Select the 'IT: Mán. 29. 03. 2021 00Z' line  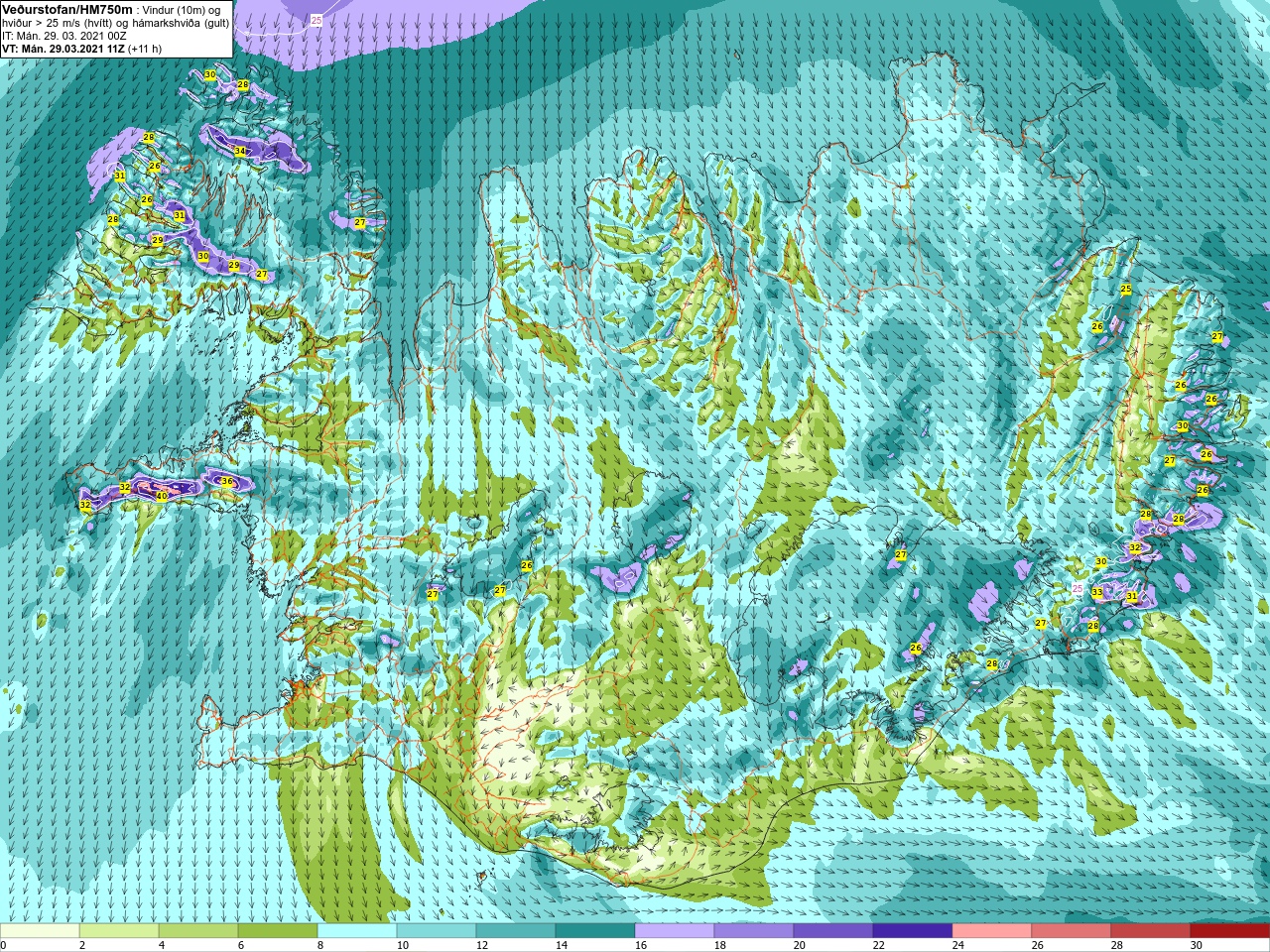(x=64, y=36)
